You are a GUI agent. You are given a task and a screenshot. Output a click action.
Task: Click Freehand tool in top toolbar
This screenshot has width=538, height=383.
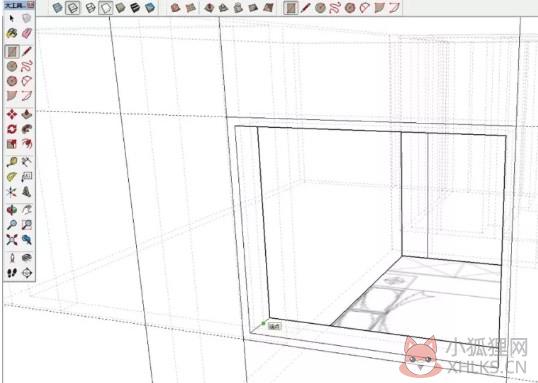tap(335, 8)
